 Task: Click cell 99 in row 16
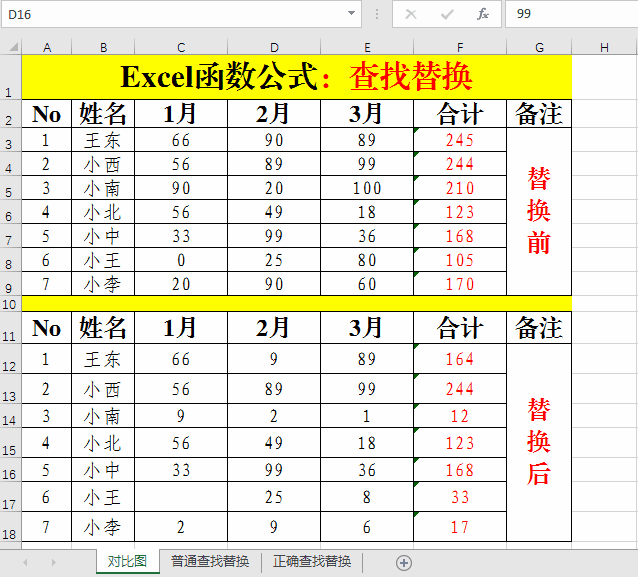(274, 470)
